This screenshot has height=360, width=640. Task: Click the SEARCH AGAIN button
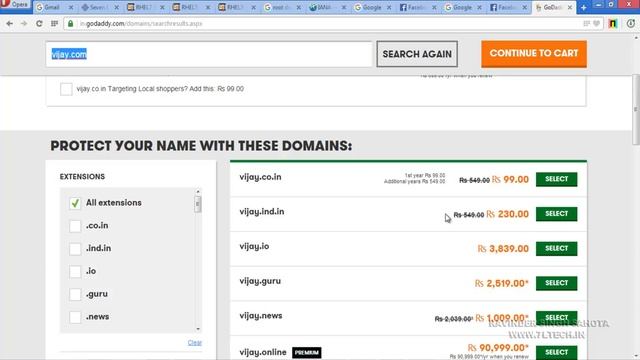click(417, 54)
